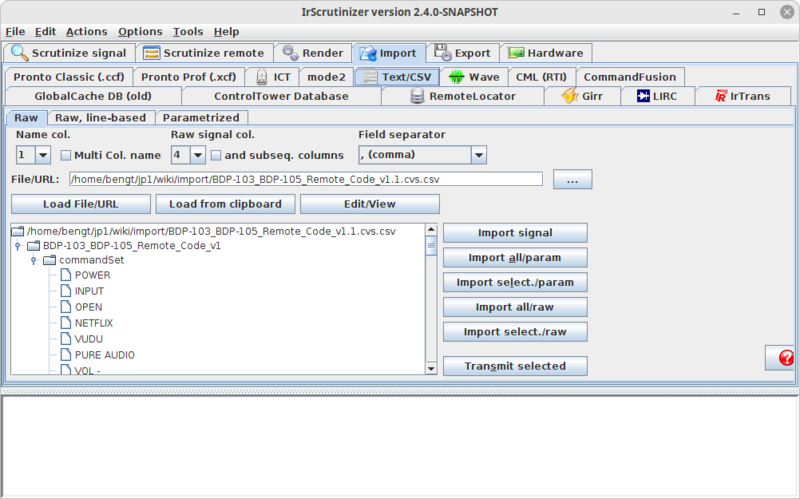
Task: Select the Export tab
Action: pos(462,53)
